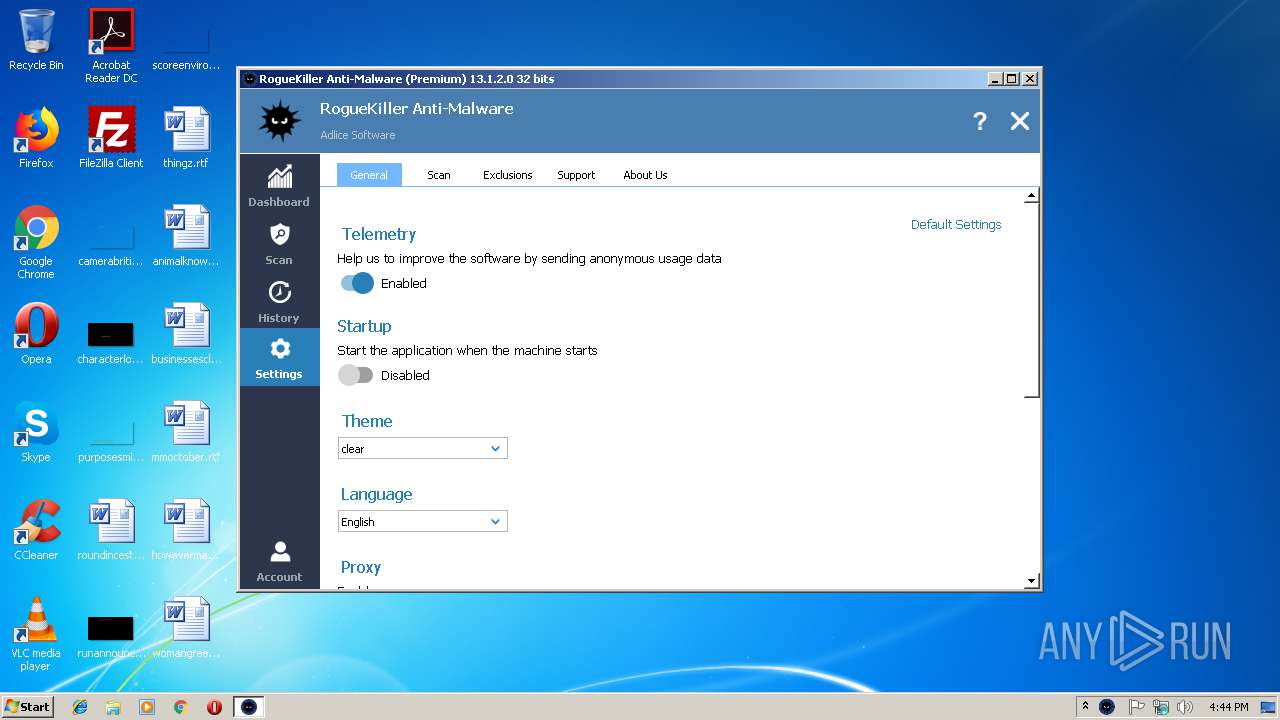Image resolution: width=1280 pixels, height=720 pixels.
Task: Click the Windows Start button
Action: [28, 707]
